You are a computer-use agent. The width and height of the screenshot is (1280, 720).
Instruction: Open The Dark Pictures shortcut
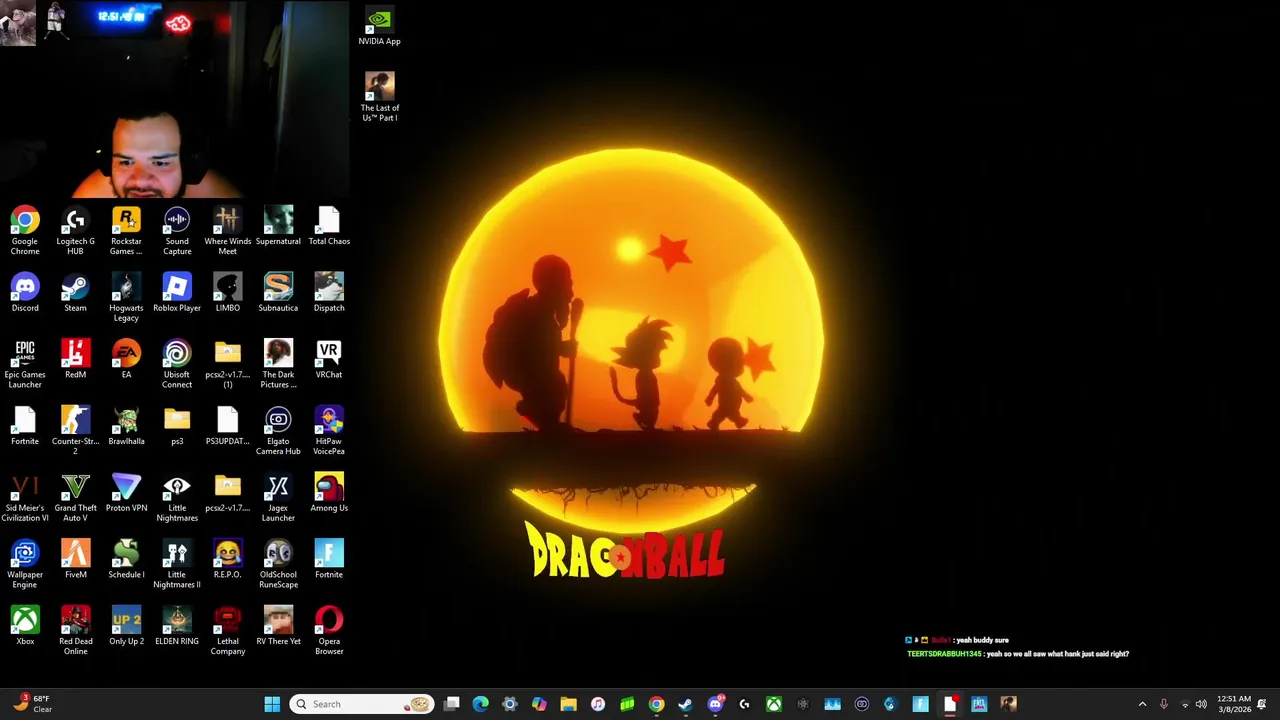pyautogui.click(x=278, y=364)
